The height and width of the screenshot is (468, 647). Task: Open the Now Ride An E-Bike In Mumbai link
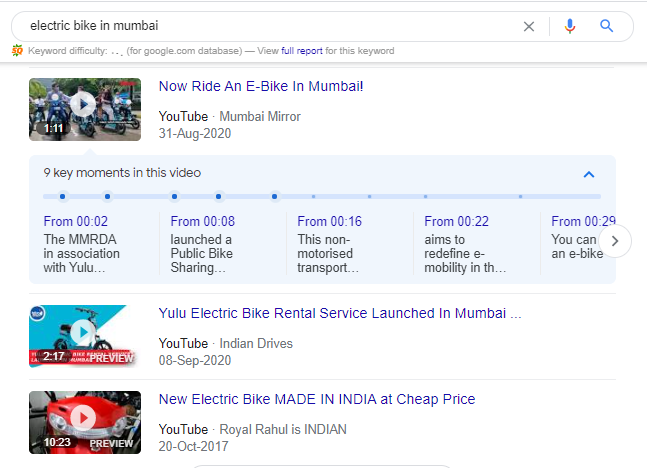[x=261, y=86]
